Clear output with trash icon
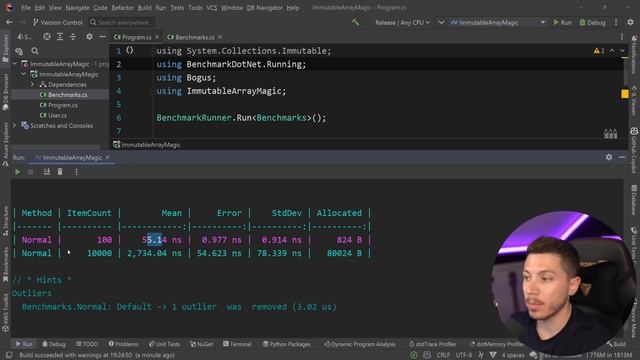Screen dimensions: 640x360 pos(60,172)
